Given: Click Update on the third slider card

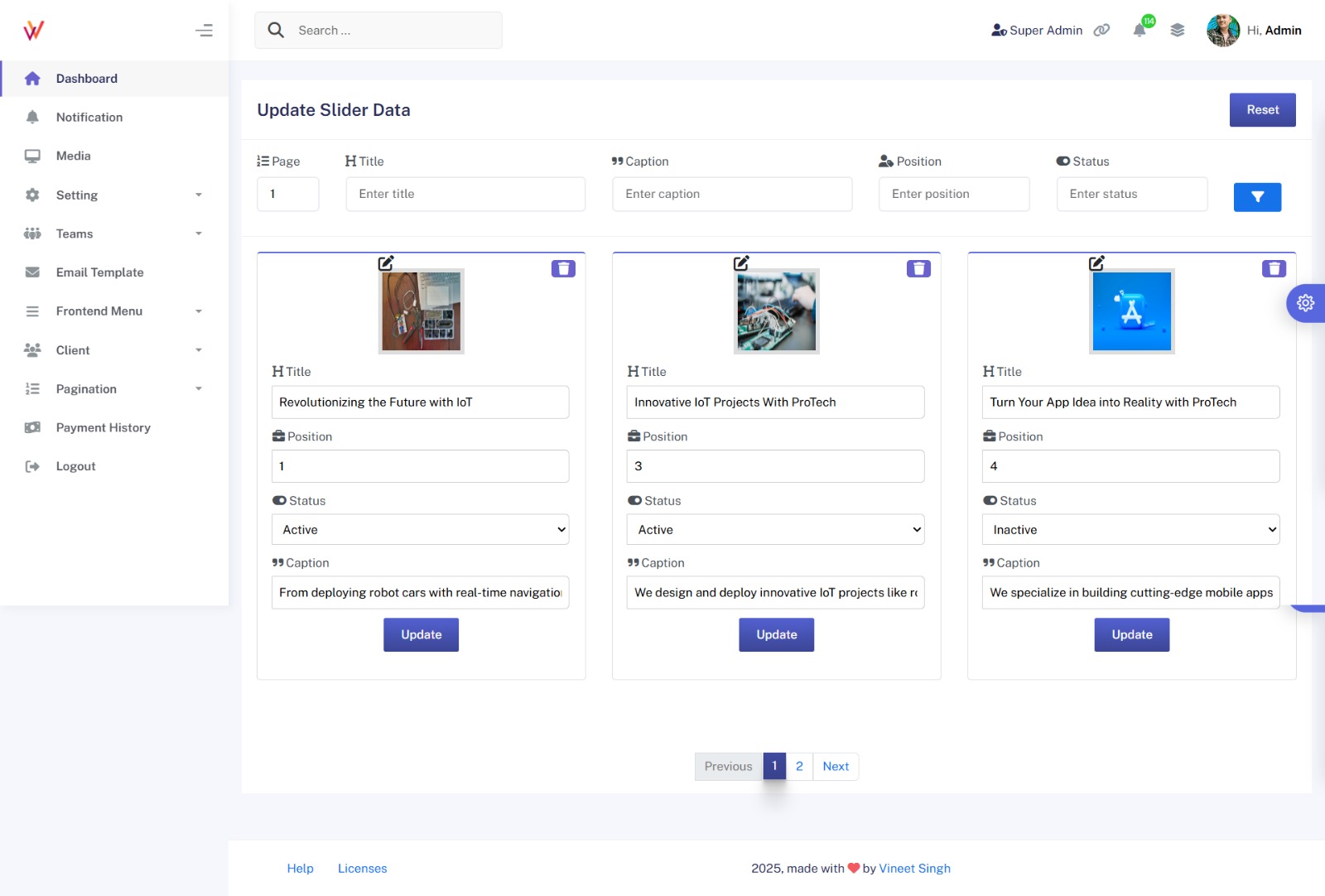Looking at the screenshot, I should coord(1131,635).
